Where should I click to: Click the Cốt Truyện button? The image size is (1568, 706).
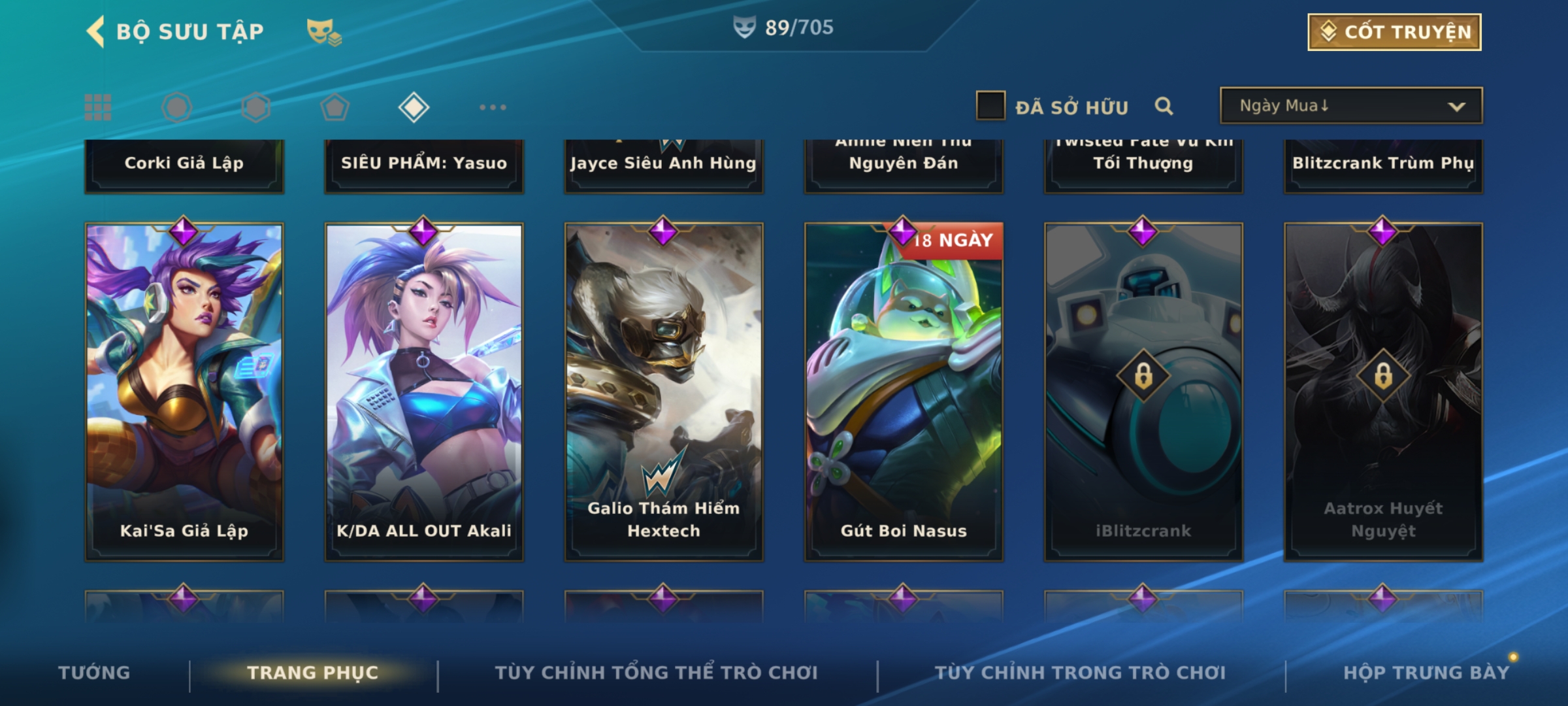click(x=1394, y=32)
